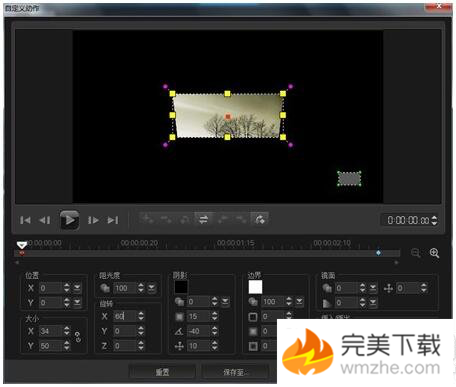456x387 pixels.
Task: Click the move key frame right icon
Action: [x=241, y=219]
